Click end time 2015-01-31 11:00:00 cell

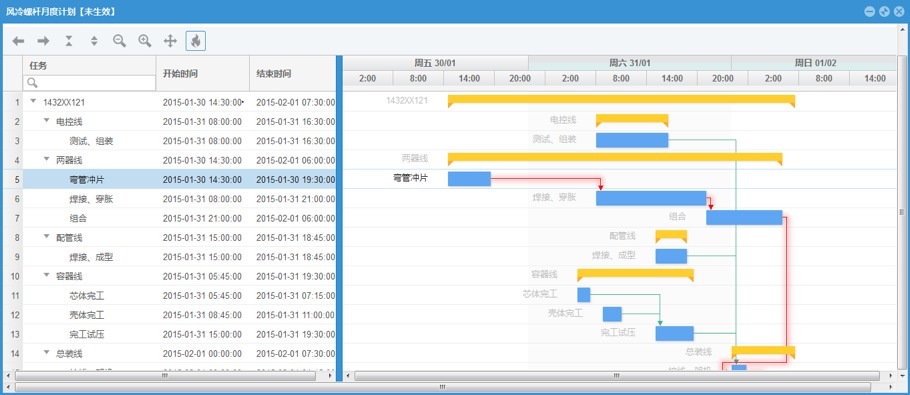[295, 316]
